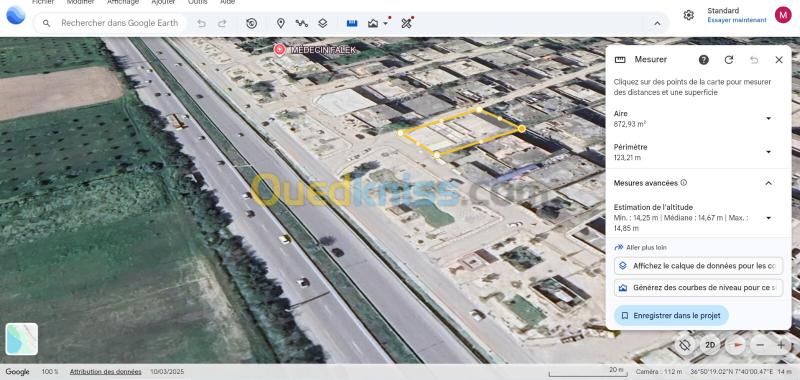Select the draw path or polygon tool
The width and height of the screenshot is (800, 380).
(302, 23)
